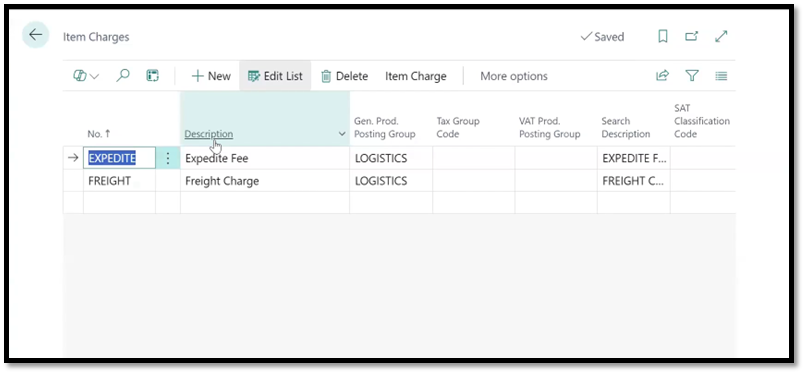Select the FREIGHT row number

119,181
